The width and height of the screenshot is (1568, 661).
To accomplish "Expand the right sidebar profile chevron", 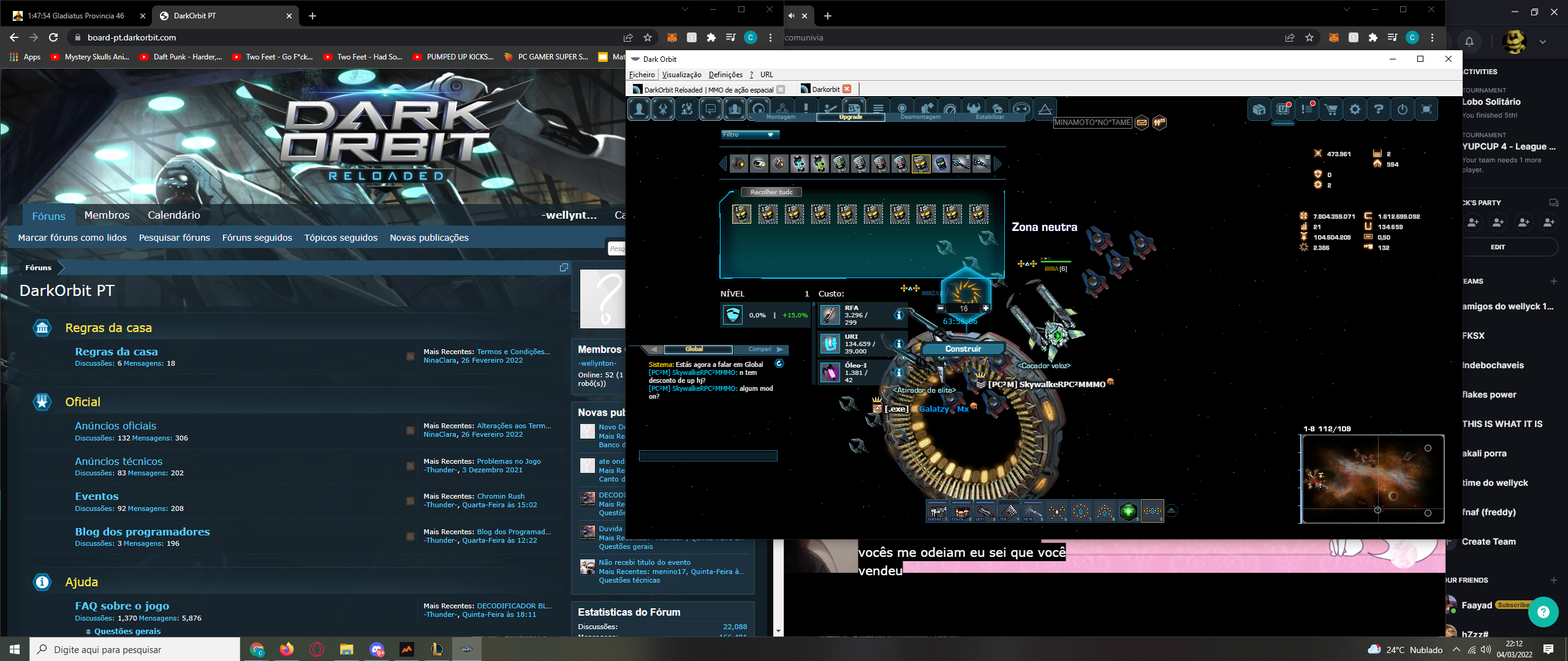I will [1543, 42].
